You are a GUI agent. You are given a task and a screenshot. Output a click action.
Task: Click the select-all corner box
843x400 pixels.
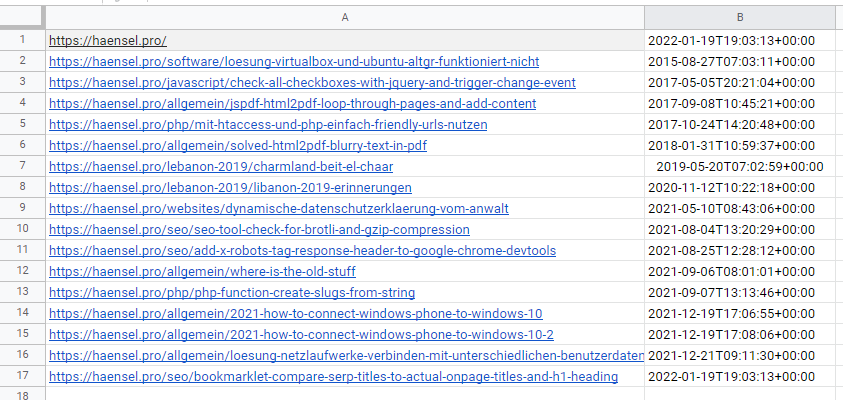point(22,18)
